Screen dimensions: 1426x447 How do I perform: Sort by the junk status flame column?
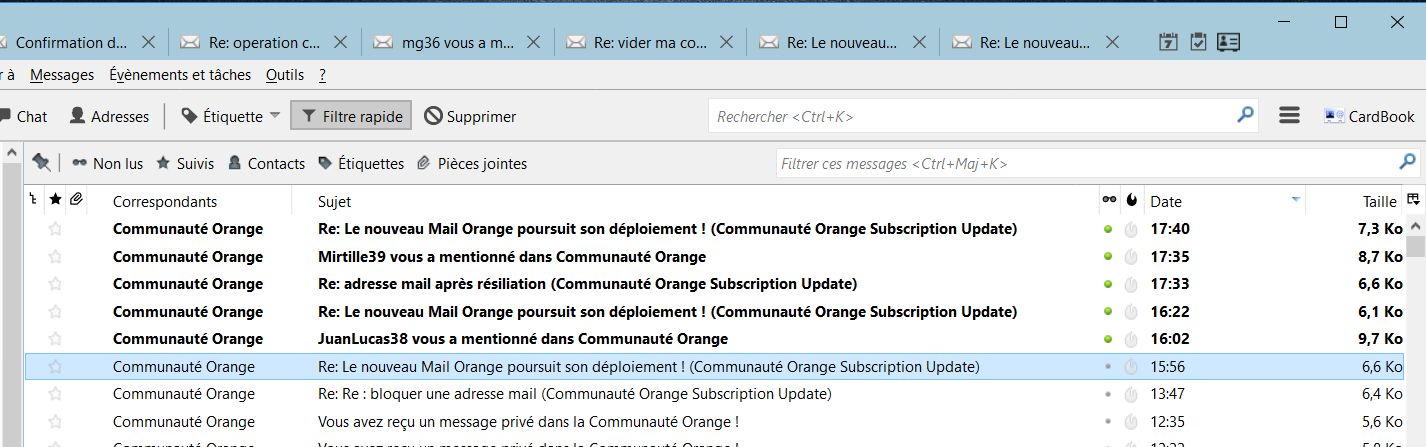1131,201
